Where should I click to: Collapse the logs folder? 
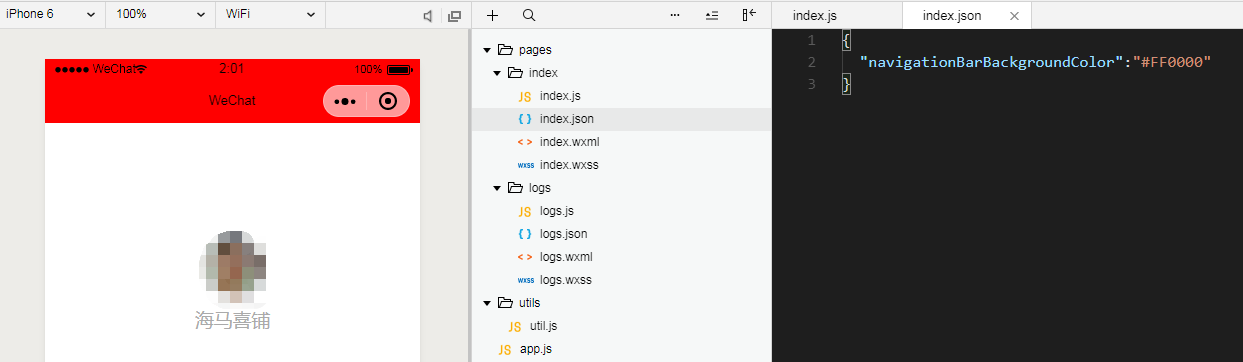(498, 188)
